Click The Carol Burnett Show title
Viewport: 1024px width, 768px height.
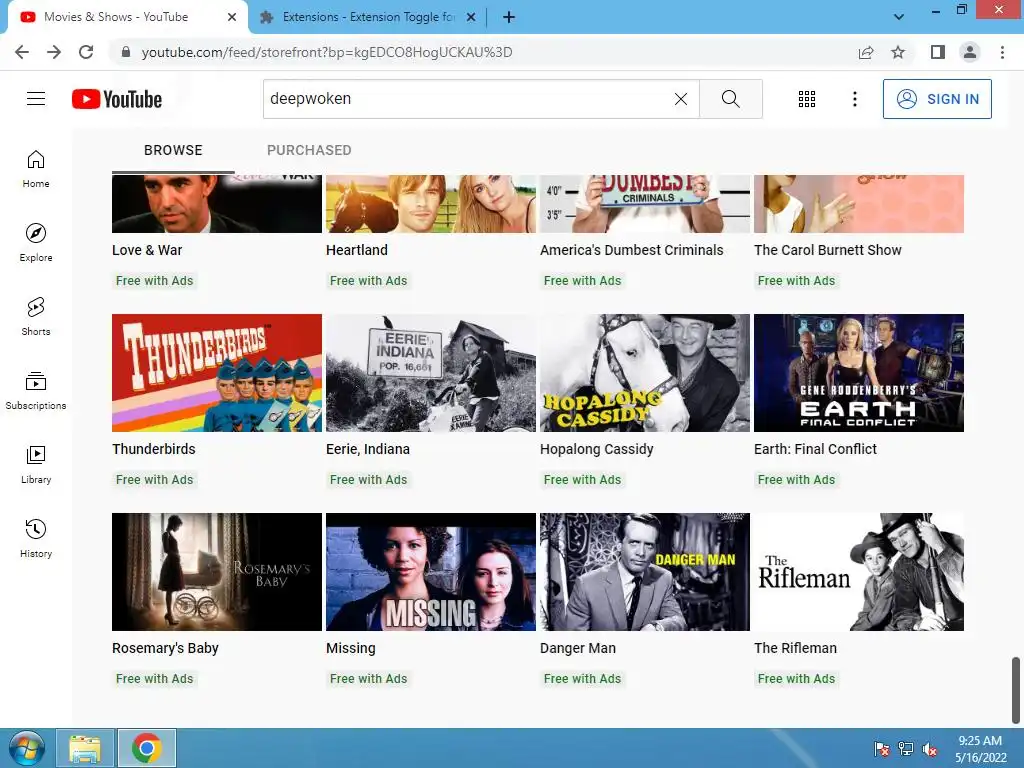coord(827,250)
